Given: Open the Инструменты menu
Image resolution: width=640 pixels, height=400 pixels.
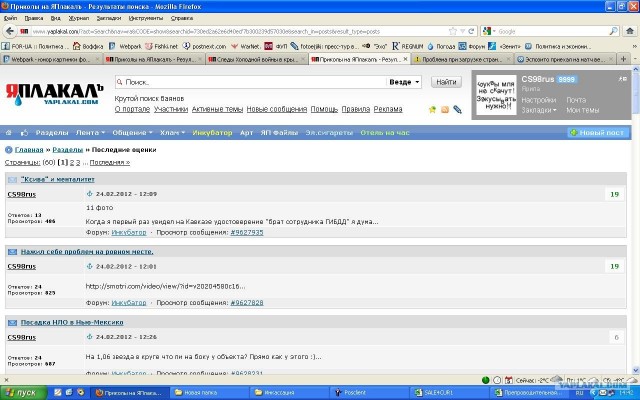Looking at the screenshot, I should 146,18.
